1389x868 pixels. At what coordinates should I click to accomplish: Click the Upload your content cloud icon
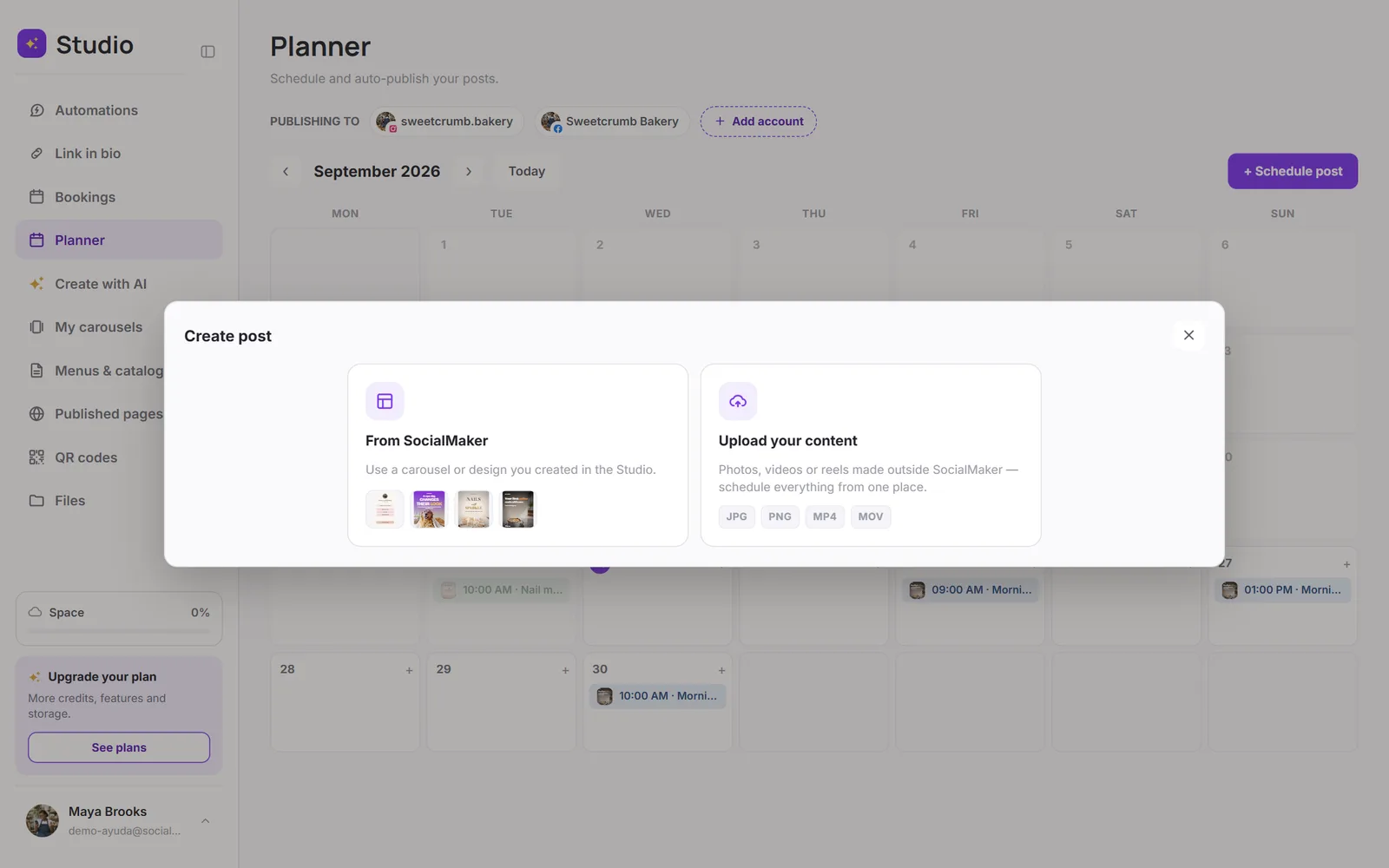tap(738, 401)
